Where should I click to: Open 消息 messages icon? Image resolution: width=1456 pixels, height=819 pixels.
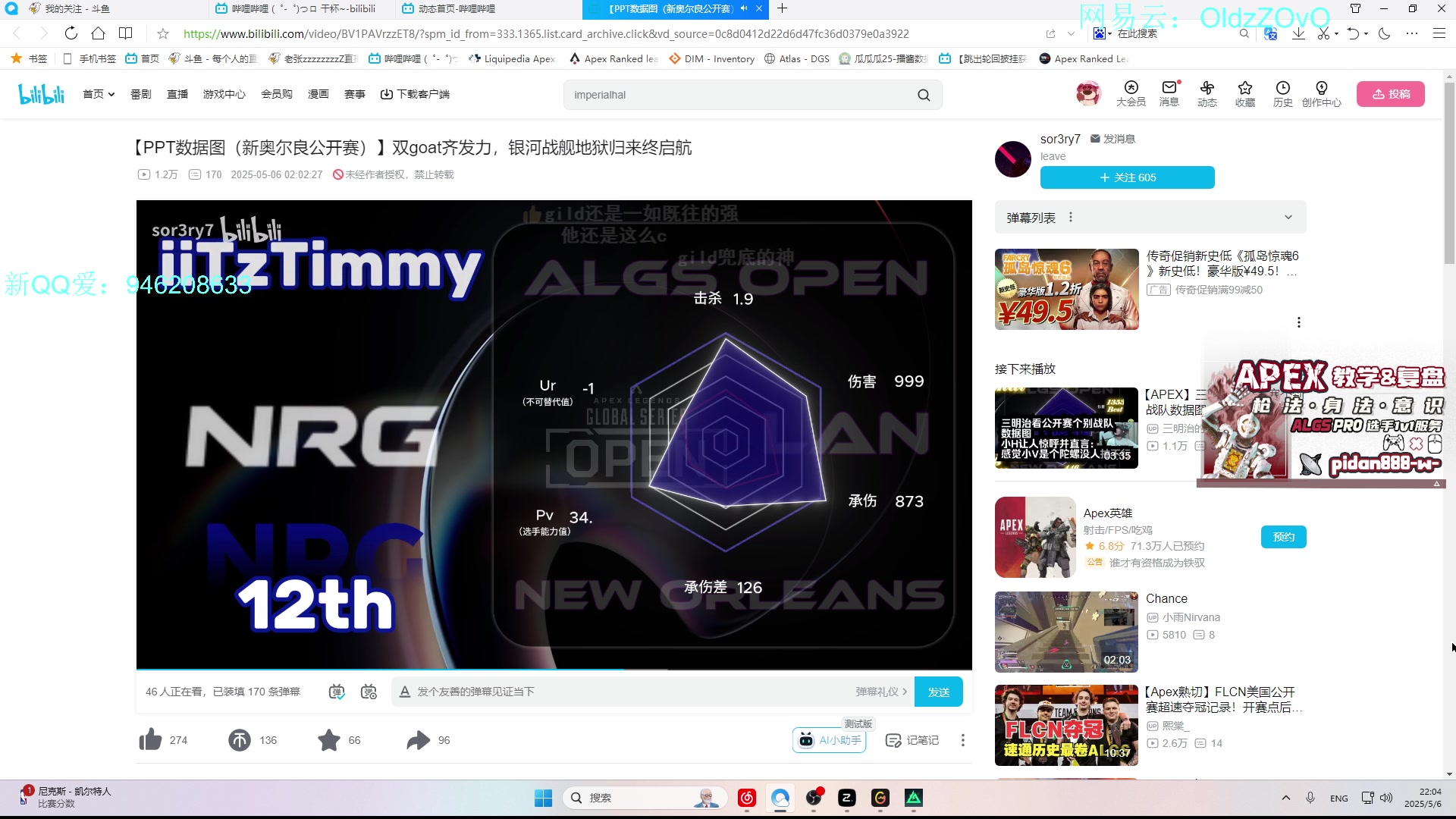tap(1169, 94)
